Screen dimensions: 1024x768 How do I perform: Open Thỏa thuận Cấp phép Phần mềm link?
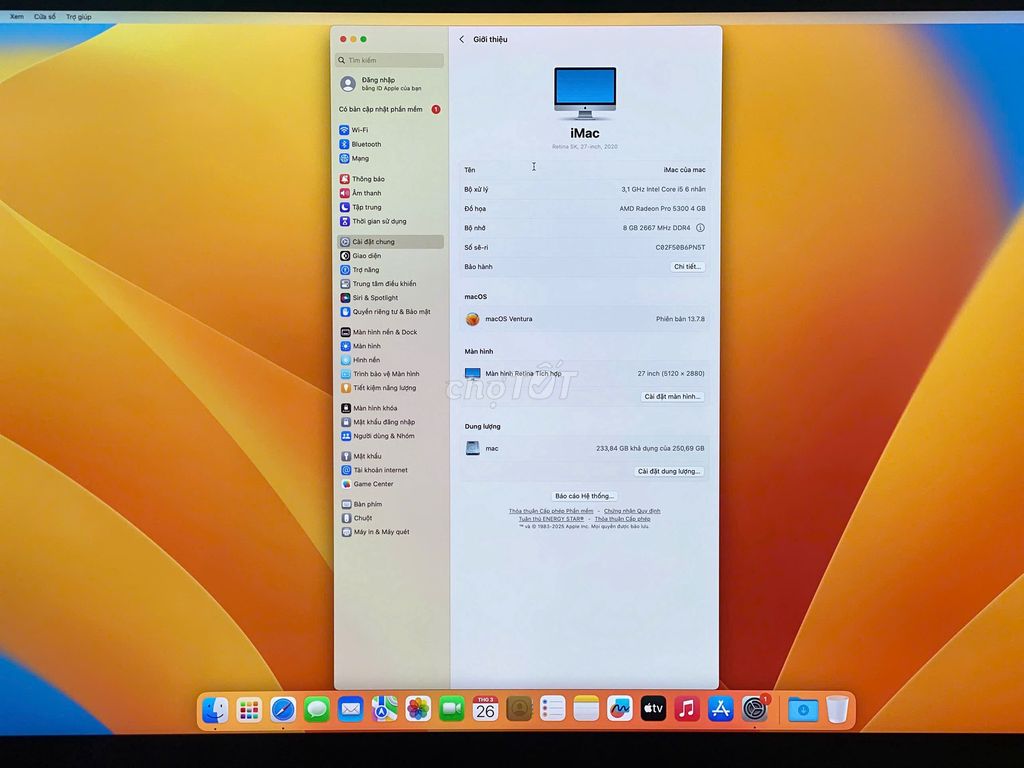point(551,511)
